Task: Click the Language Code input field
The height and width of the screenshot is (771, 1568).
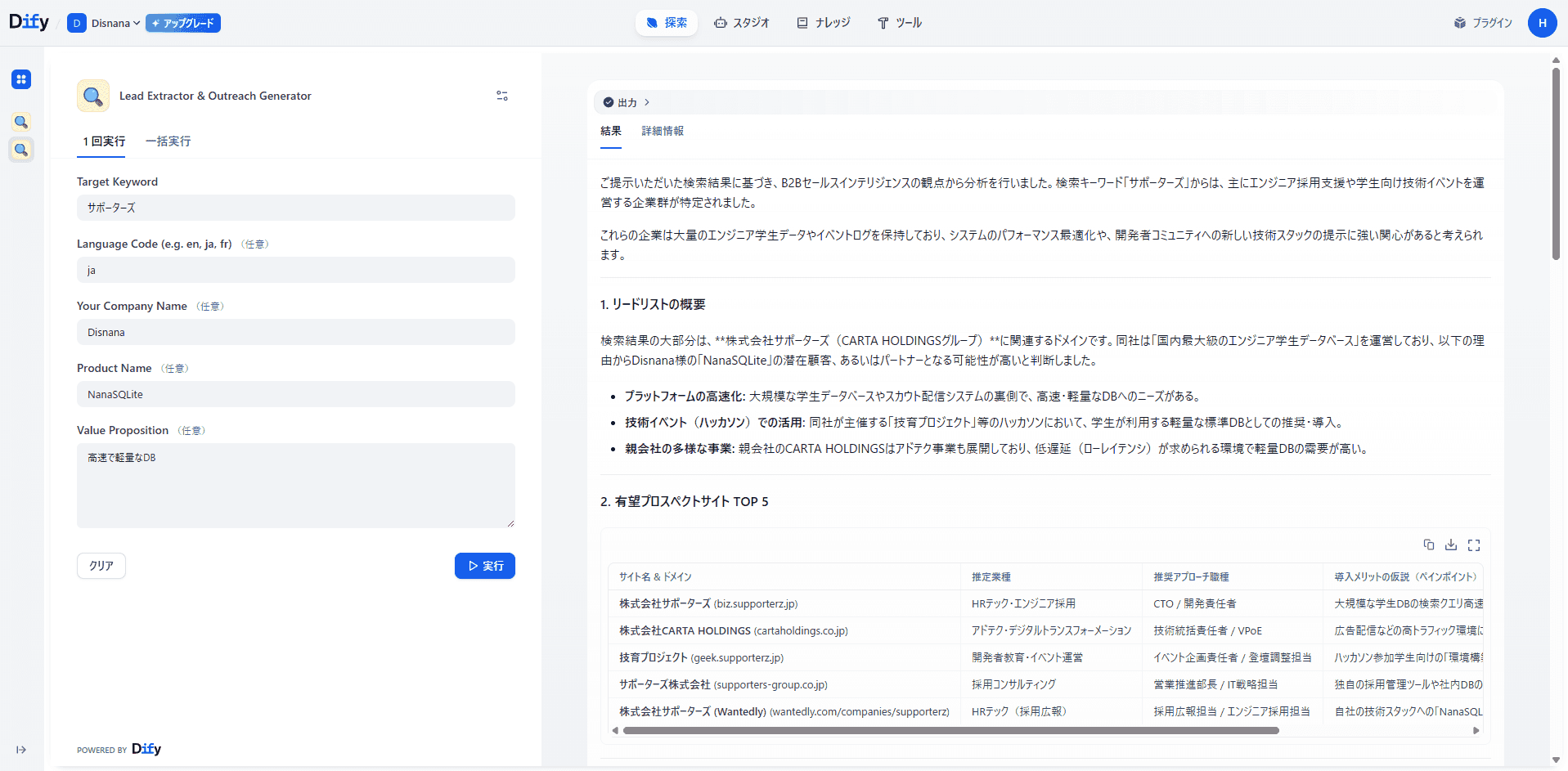Action: pos(296,270)
